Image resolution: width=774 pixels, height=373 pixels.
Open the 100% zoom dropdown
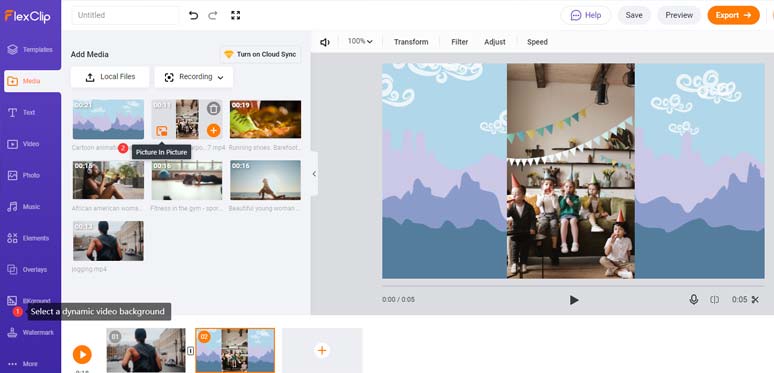(360, 41)
